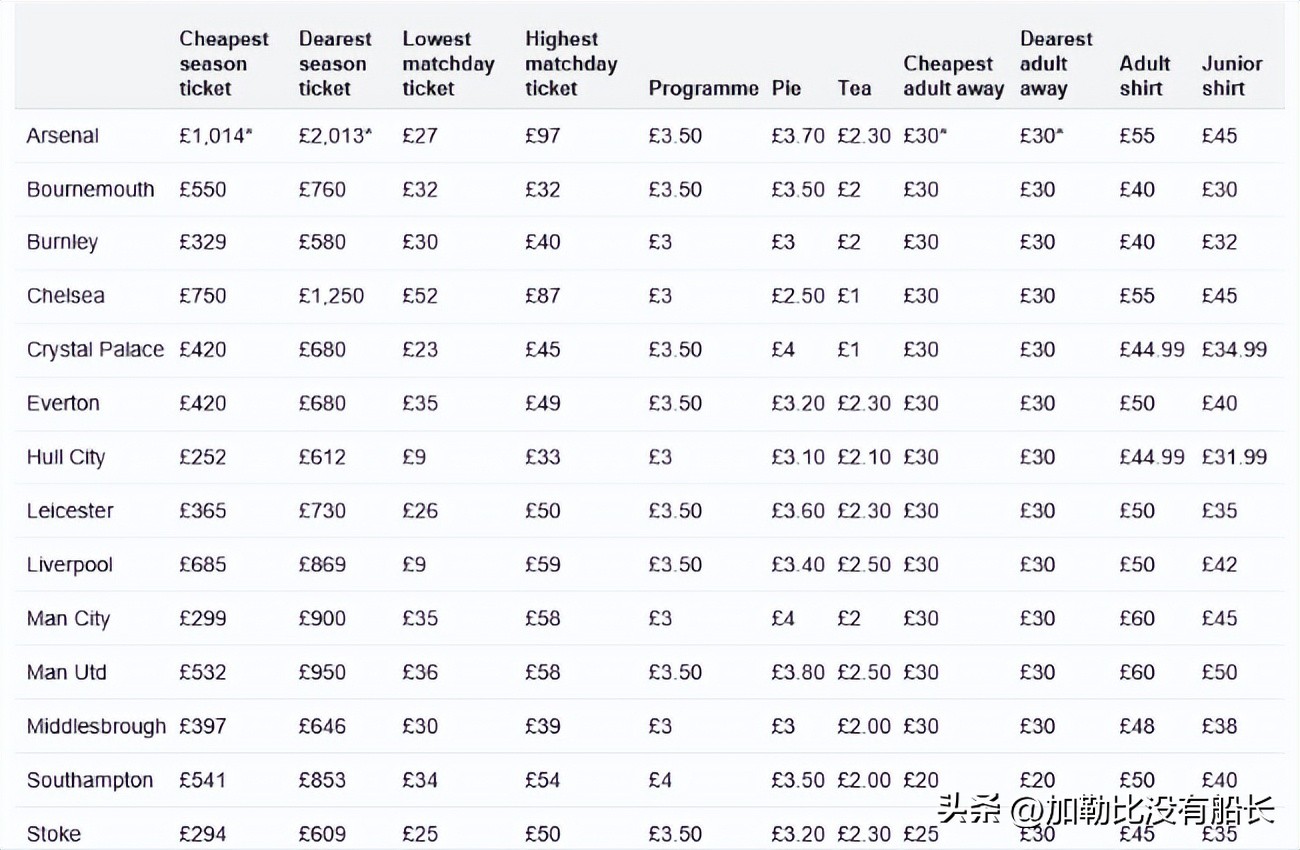This screenshot has height=850, width=1300.
Task: Select the Man Utd row label
Action: 66,672
